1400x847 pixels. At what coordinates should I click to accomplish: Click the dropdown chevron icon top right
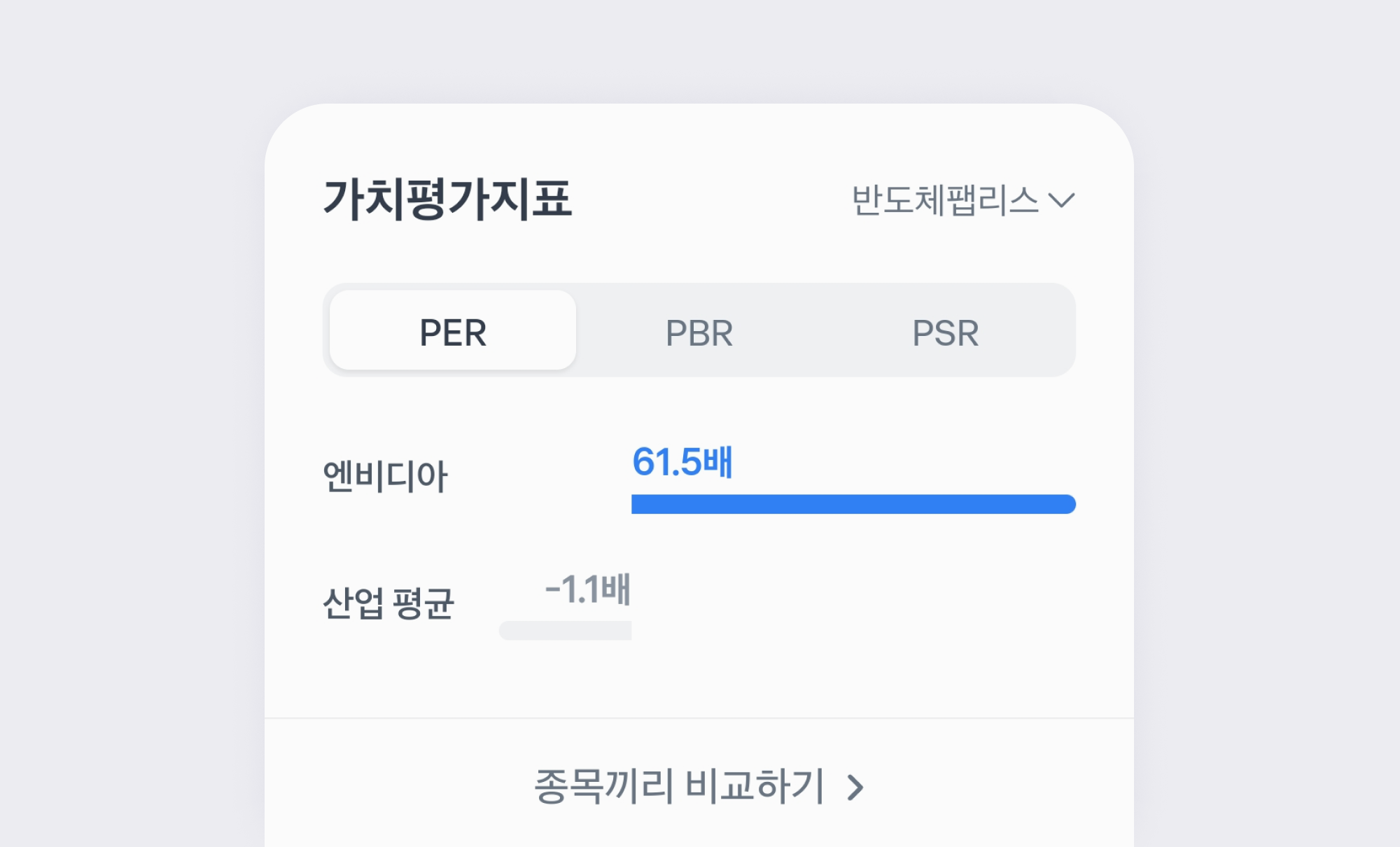(x=1065, y=204)
